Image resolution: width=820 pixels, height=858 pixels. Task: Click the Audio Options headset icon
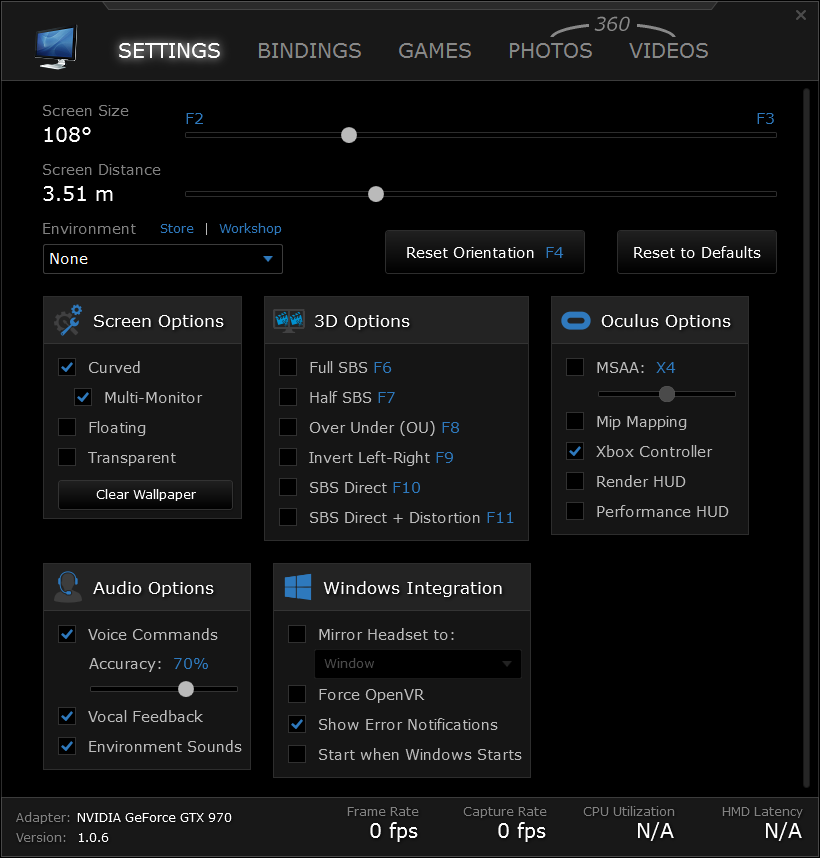(x=65, y=587)
